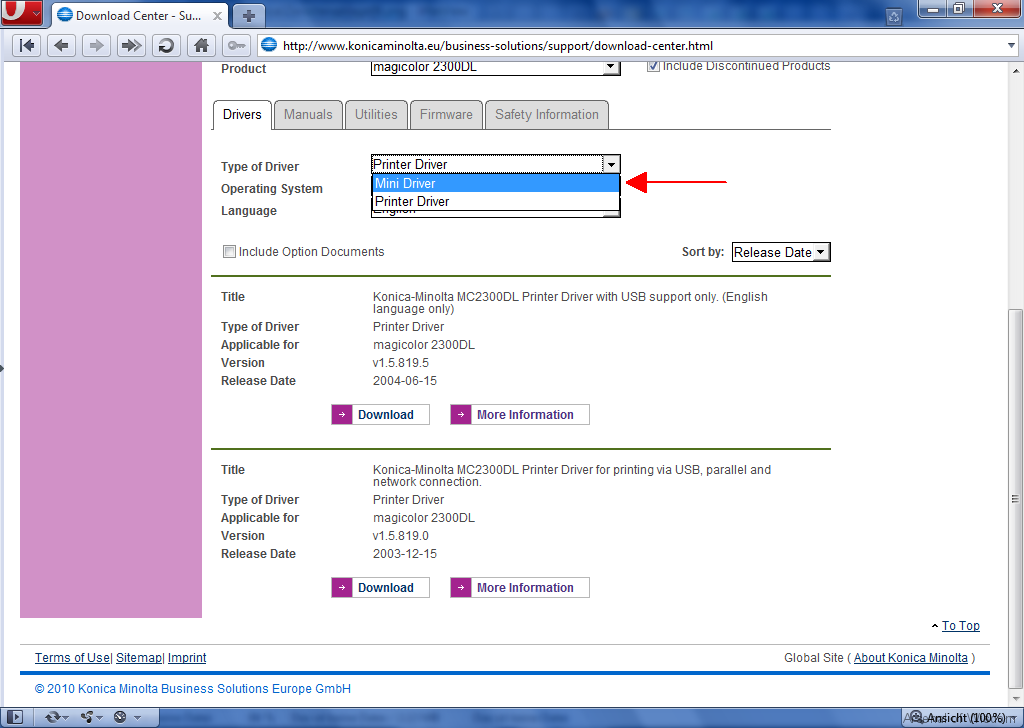Open a new tab with the plus button

pos(248,16)
